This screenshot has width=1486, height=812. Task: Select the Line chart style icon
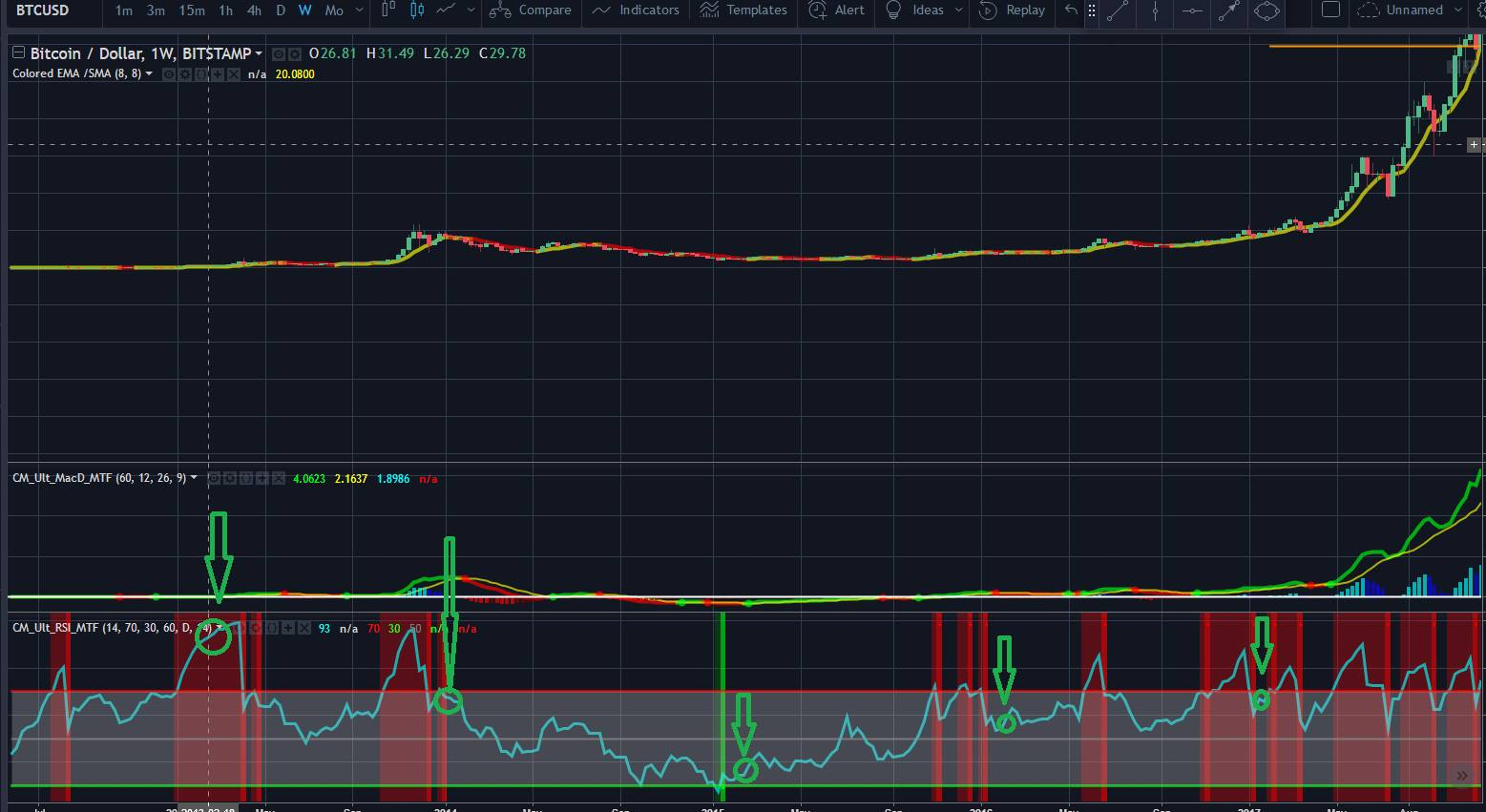[446, 10]
